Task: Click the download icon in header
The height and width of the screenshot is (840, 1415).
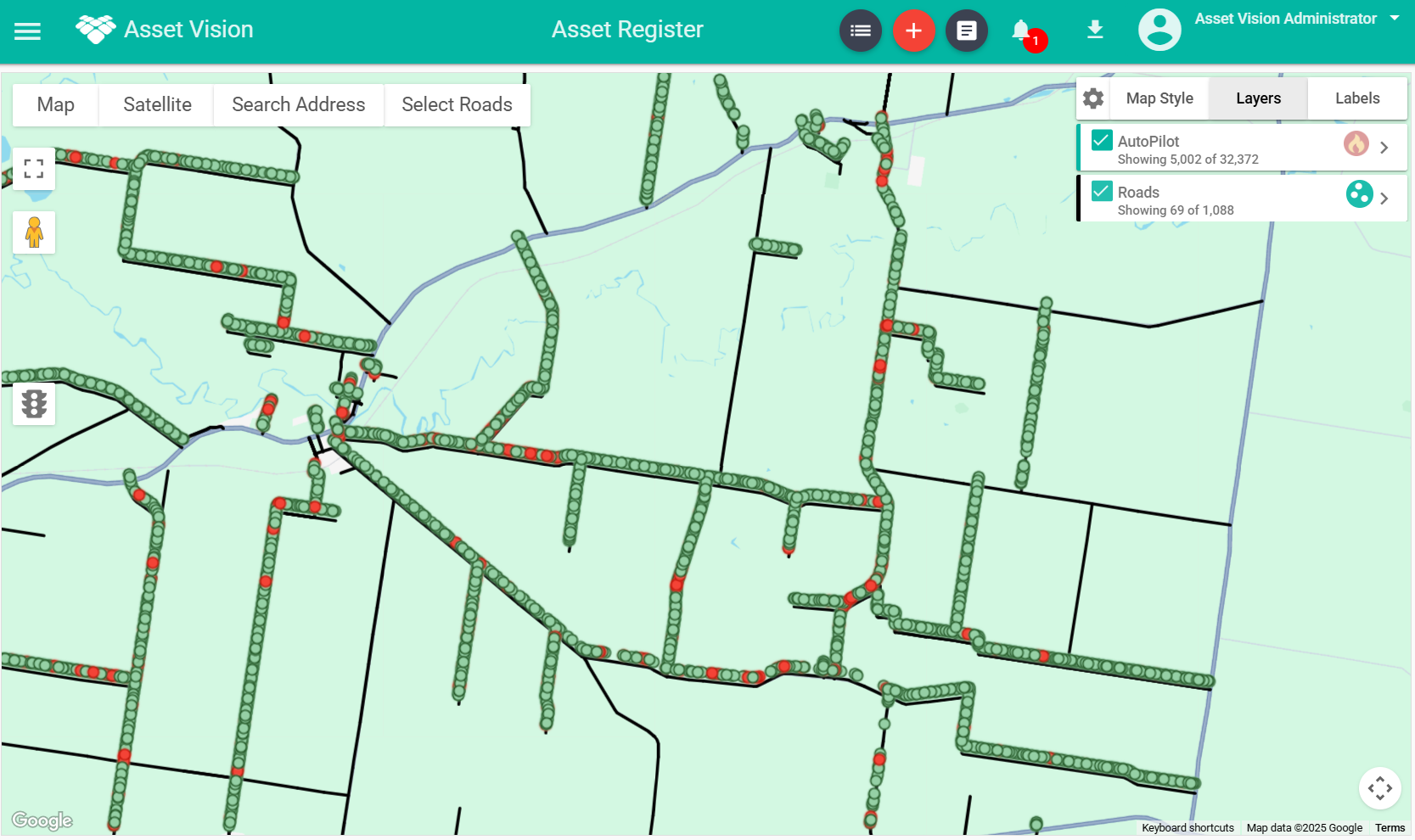Action: click(x=1095, y=31)
